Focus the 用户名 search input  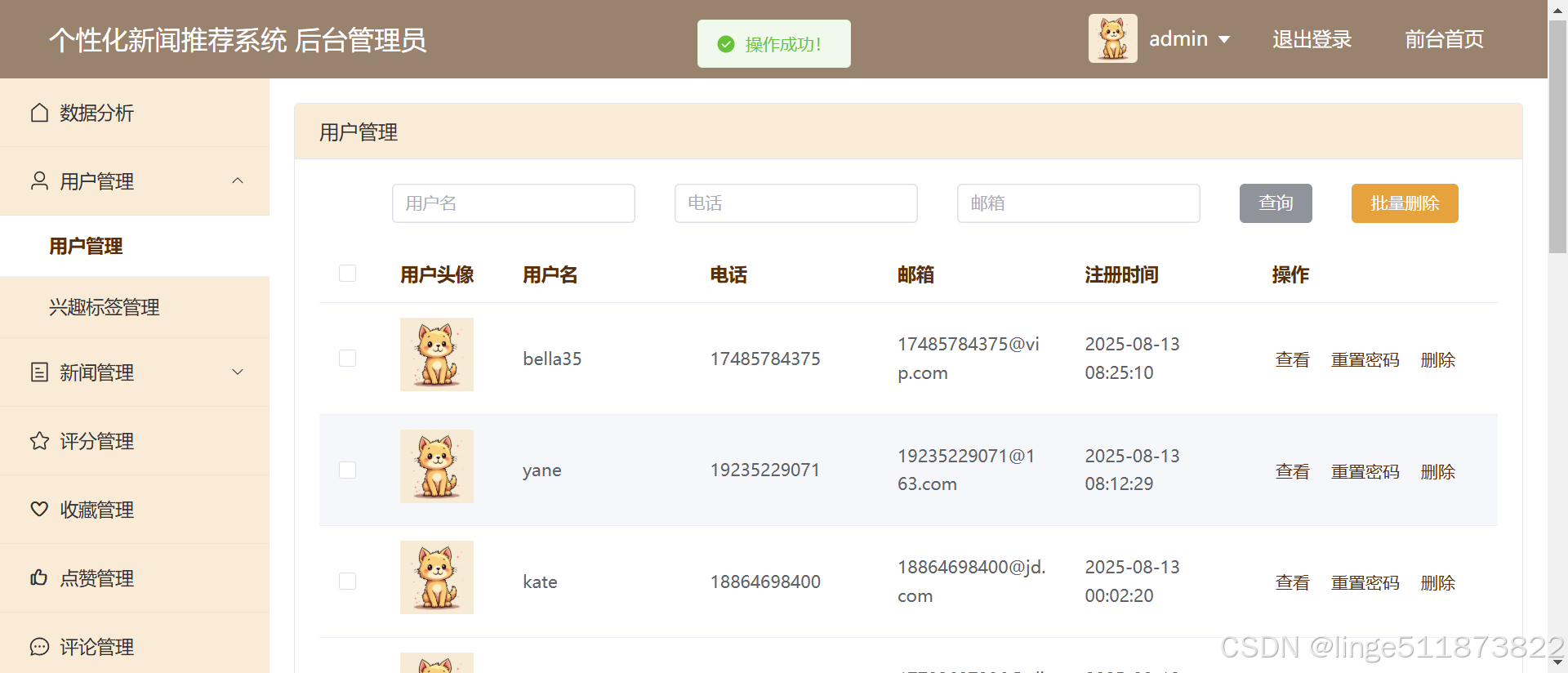[514, 203]
